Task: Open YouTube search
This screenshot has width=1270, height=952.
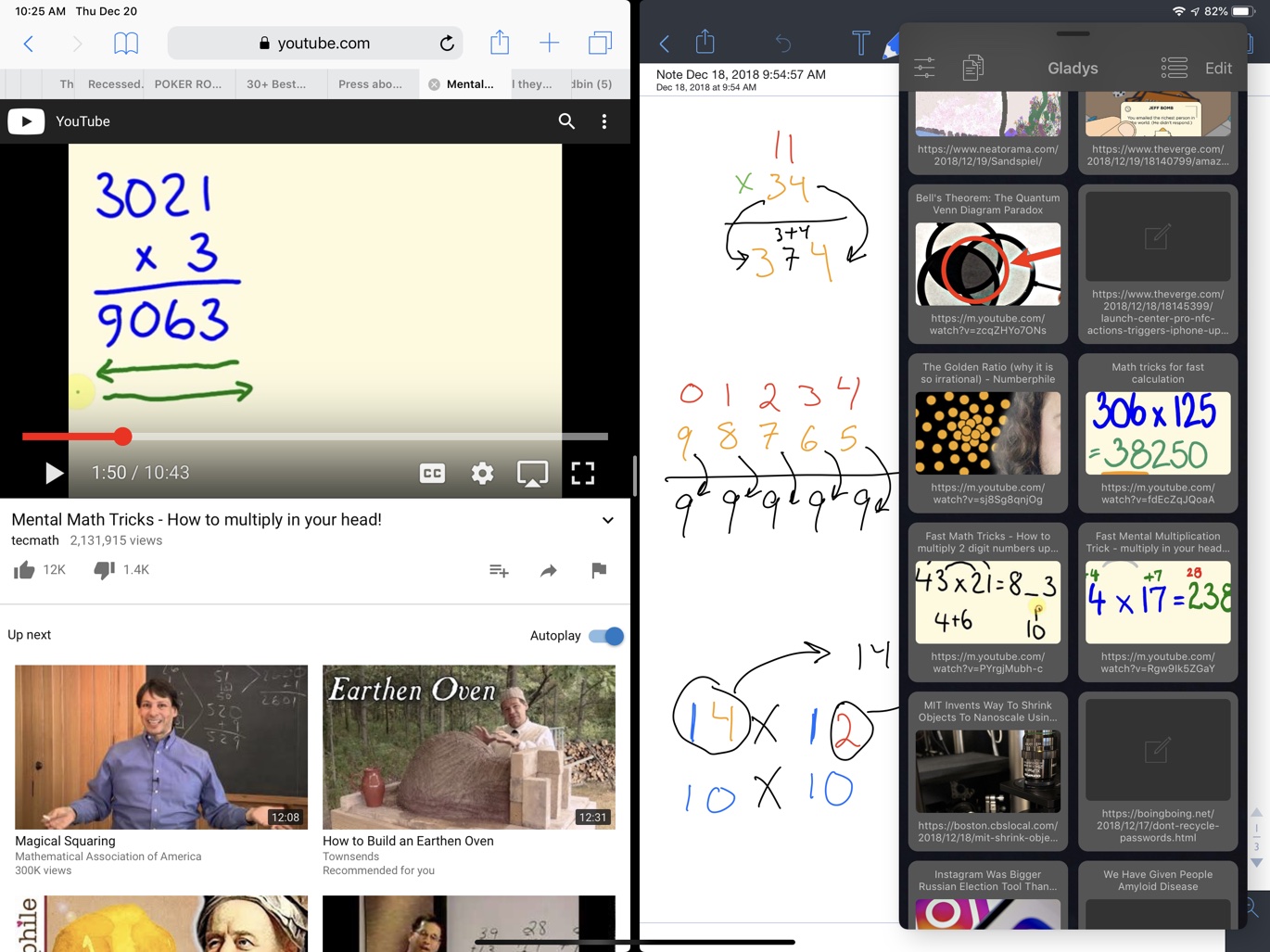Action: click(x=566, y=121)
